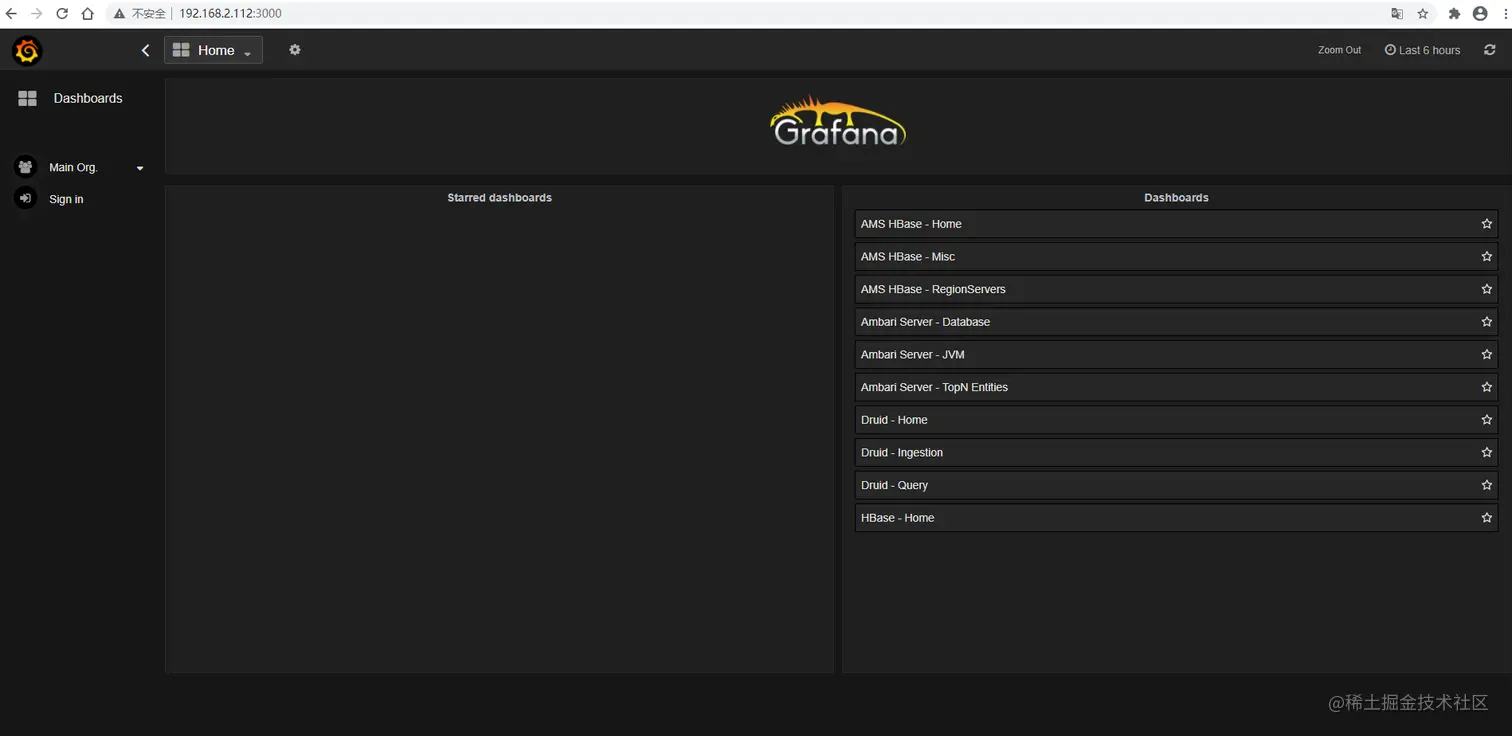
Task: Click the address bar URL 192.168.2.112:3000
Action: [230, 14]
